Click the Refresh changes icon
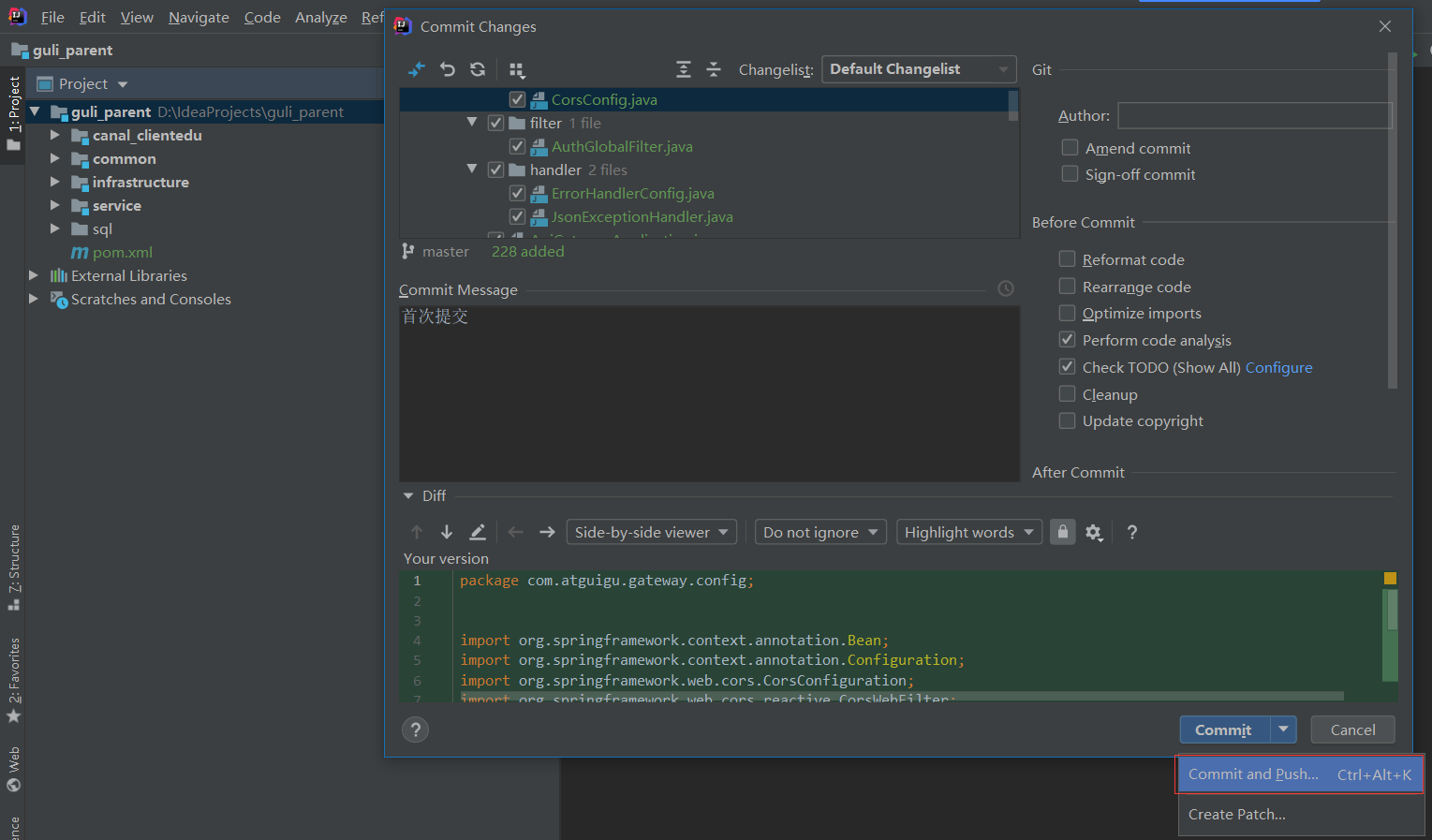 [x=478, y=69]
